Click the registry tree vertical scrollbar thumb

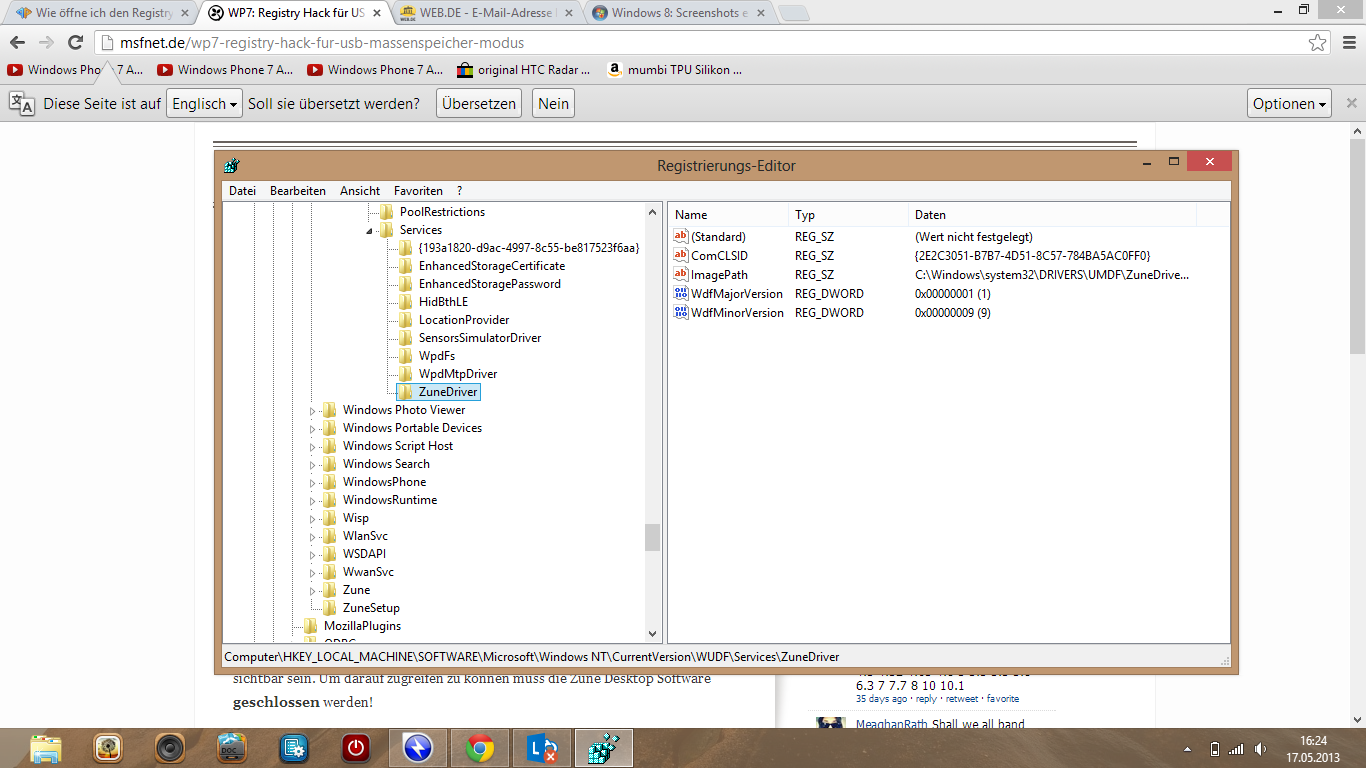[x=652, y=537]
